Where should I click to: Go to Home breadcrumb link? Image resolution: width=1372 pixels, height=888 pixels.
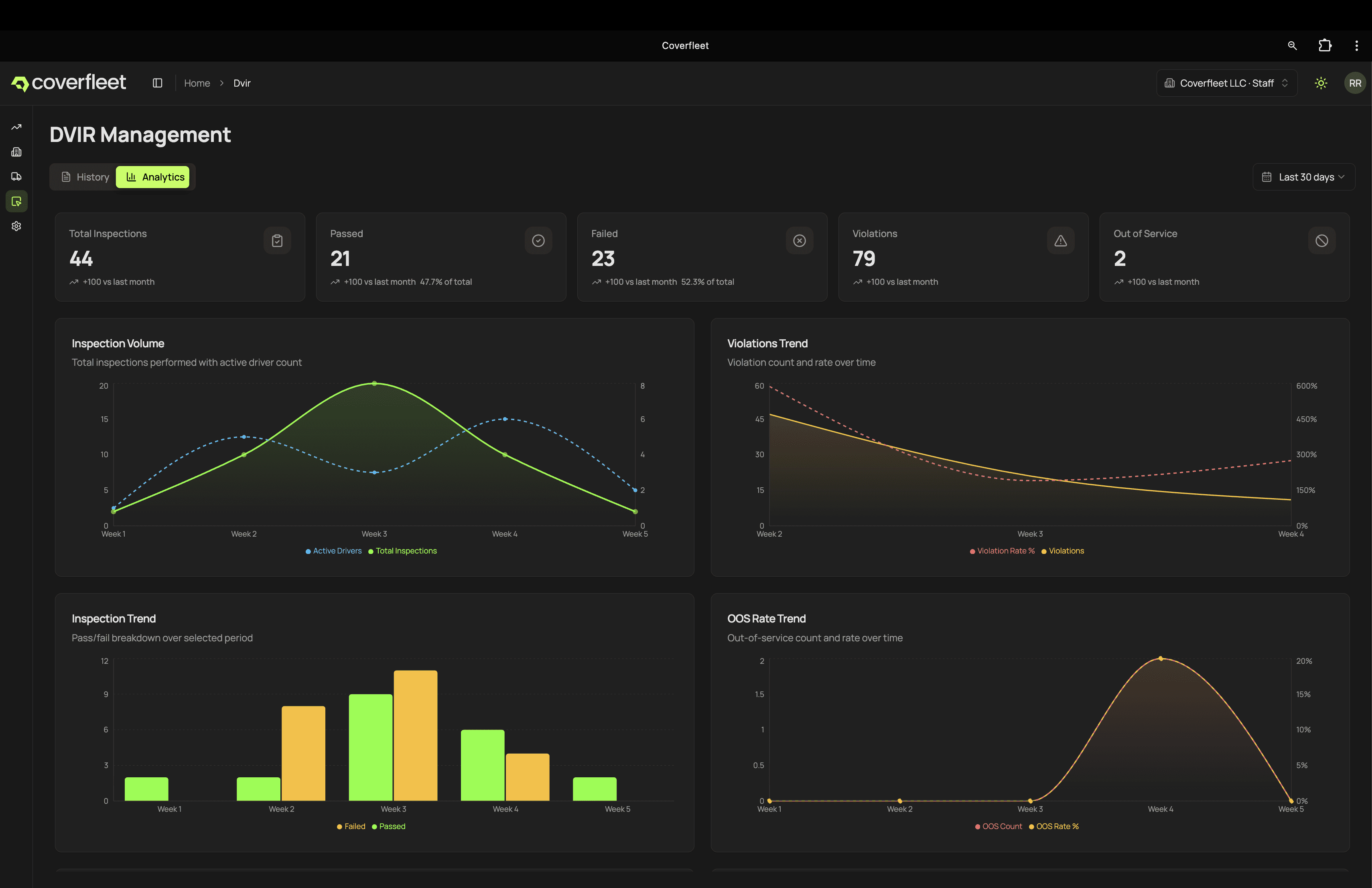pyautogui.click(x=197, y=83)
